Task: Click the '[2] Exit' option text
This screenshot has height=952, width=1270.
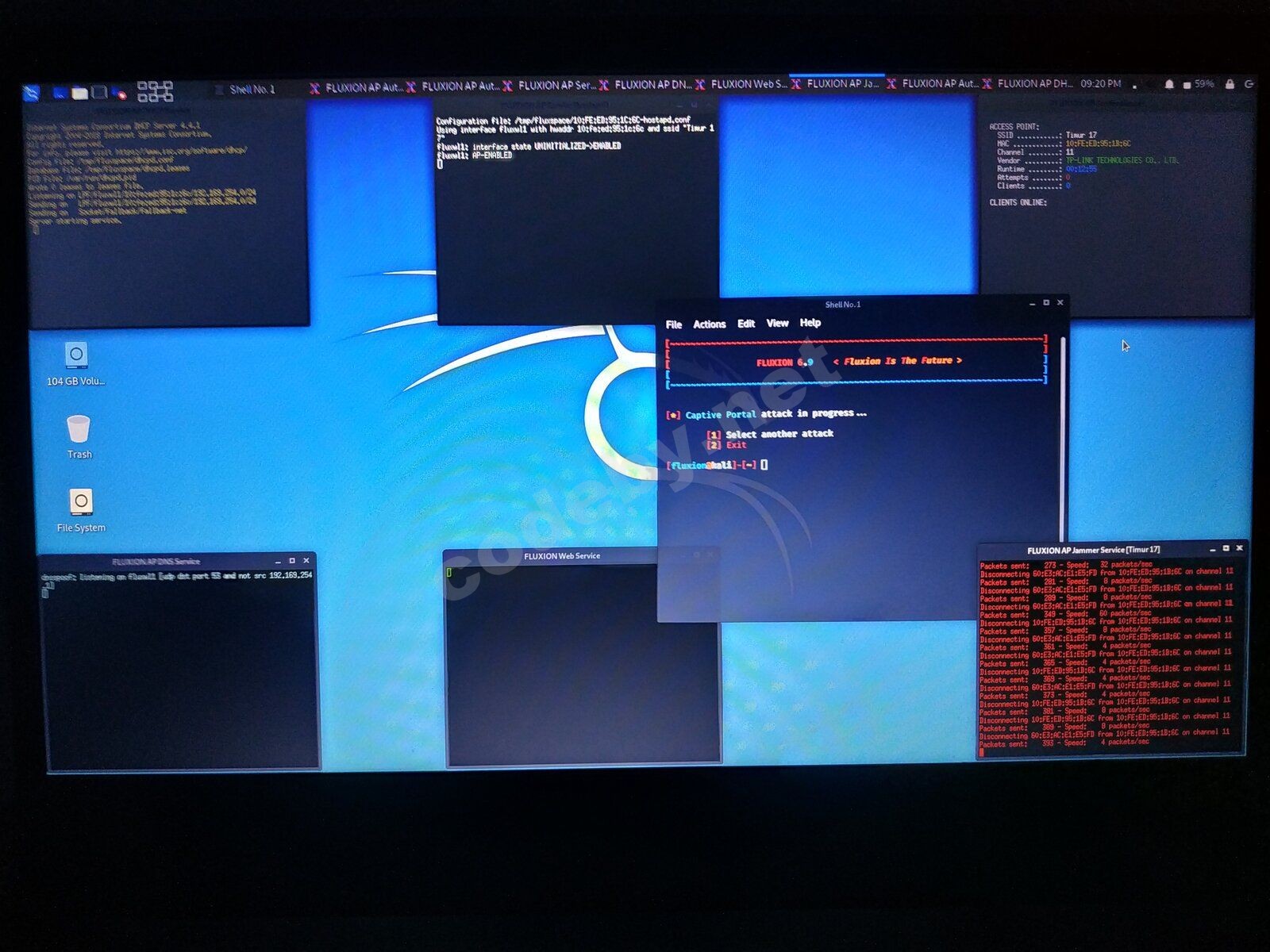Action: (x=727, y=445)
